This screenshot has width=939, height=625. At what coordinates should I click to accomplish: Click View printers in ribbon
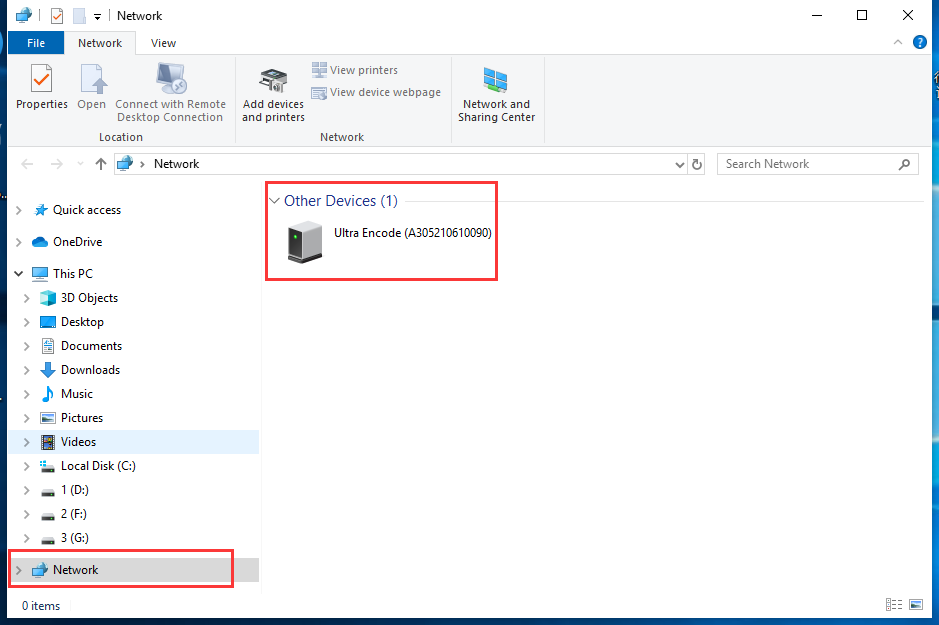(355, 70)
